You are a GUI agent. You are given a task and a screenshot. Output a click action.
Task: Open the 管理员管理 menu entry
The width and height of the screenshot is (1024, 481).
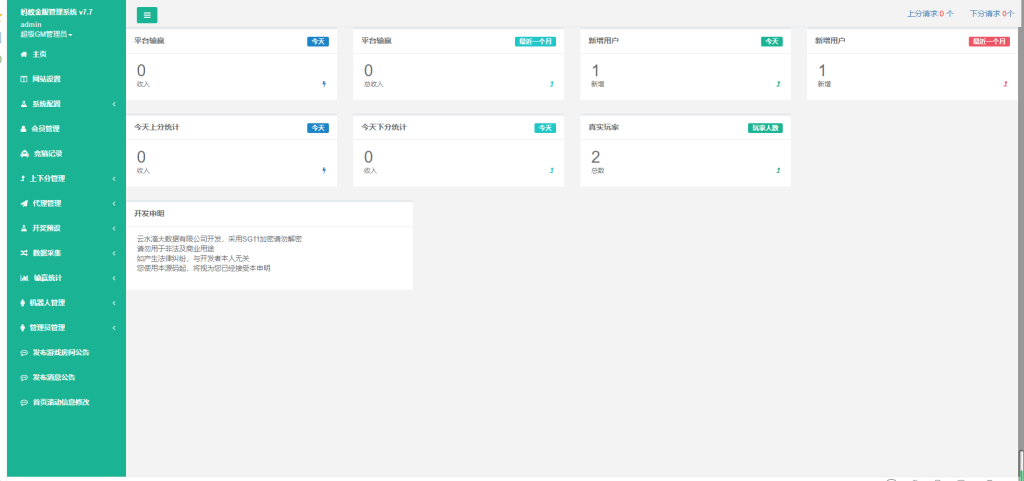(x=48, y=328)
